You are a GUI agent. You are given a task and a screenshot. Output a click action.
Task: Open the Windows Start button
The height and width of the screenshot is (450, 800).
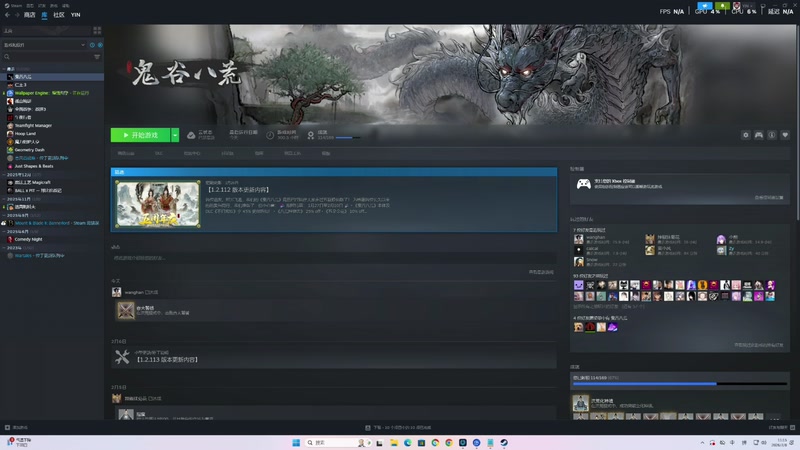296,442
